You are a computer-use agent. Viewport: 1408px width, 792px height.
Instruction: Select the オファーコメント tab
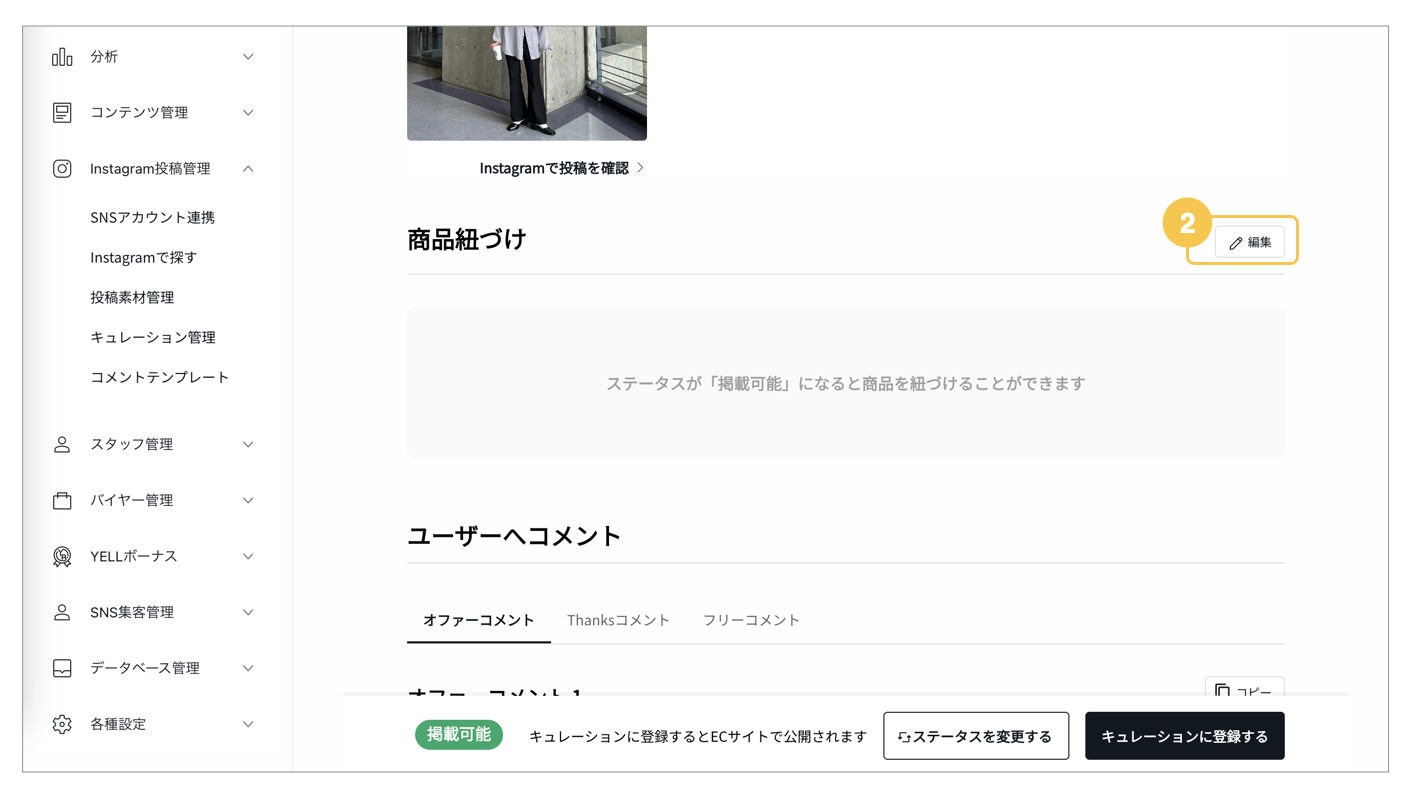(x=479, y=620)
